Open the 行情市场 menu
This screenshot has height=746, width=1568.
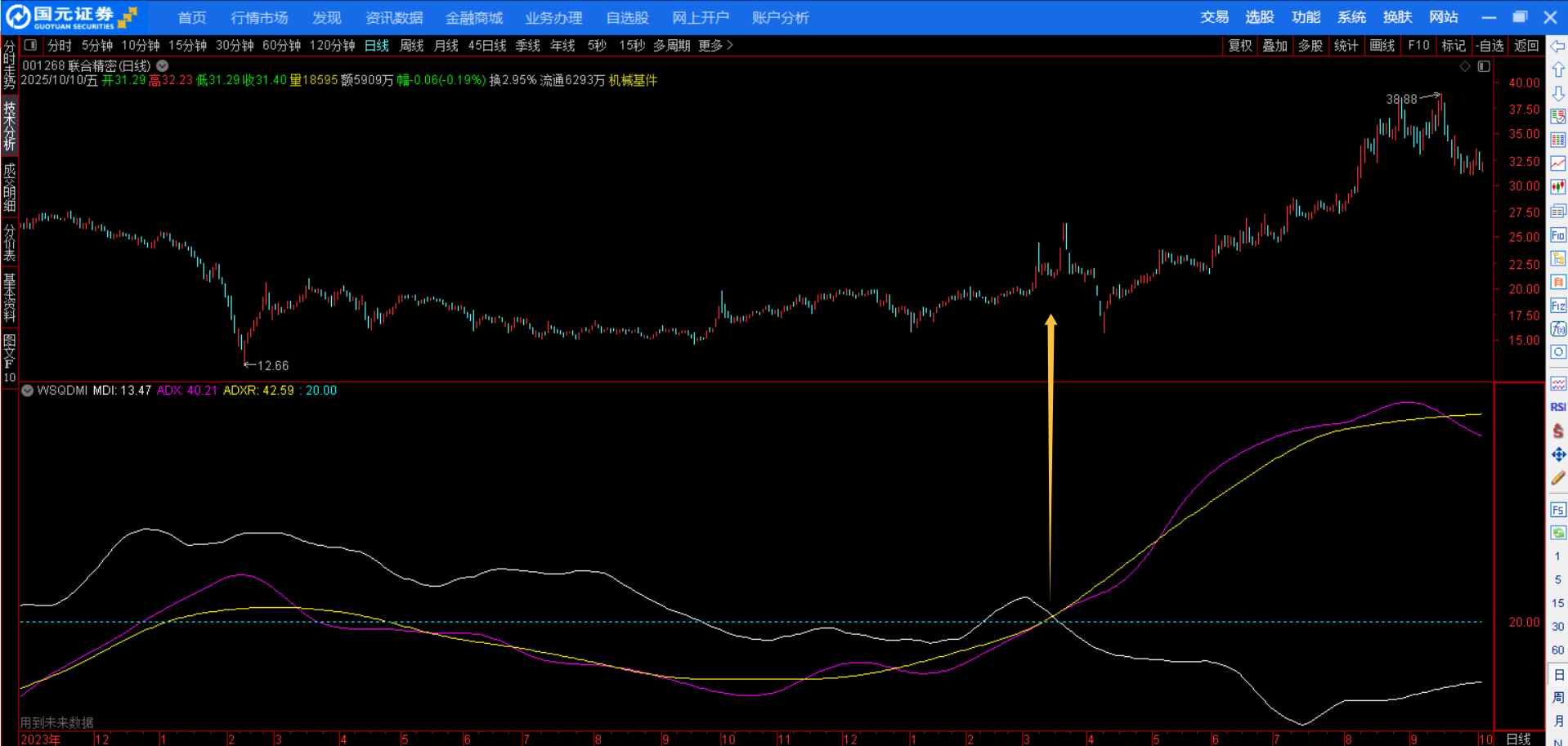pos(259,17)
